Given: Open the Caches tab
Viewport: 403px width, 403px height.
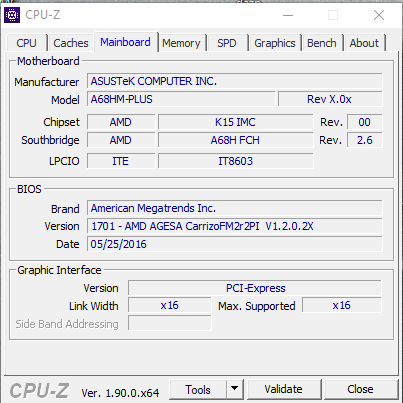Looking at the screenshot, I should (71, 43).
